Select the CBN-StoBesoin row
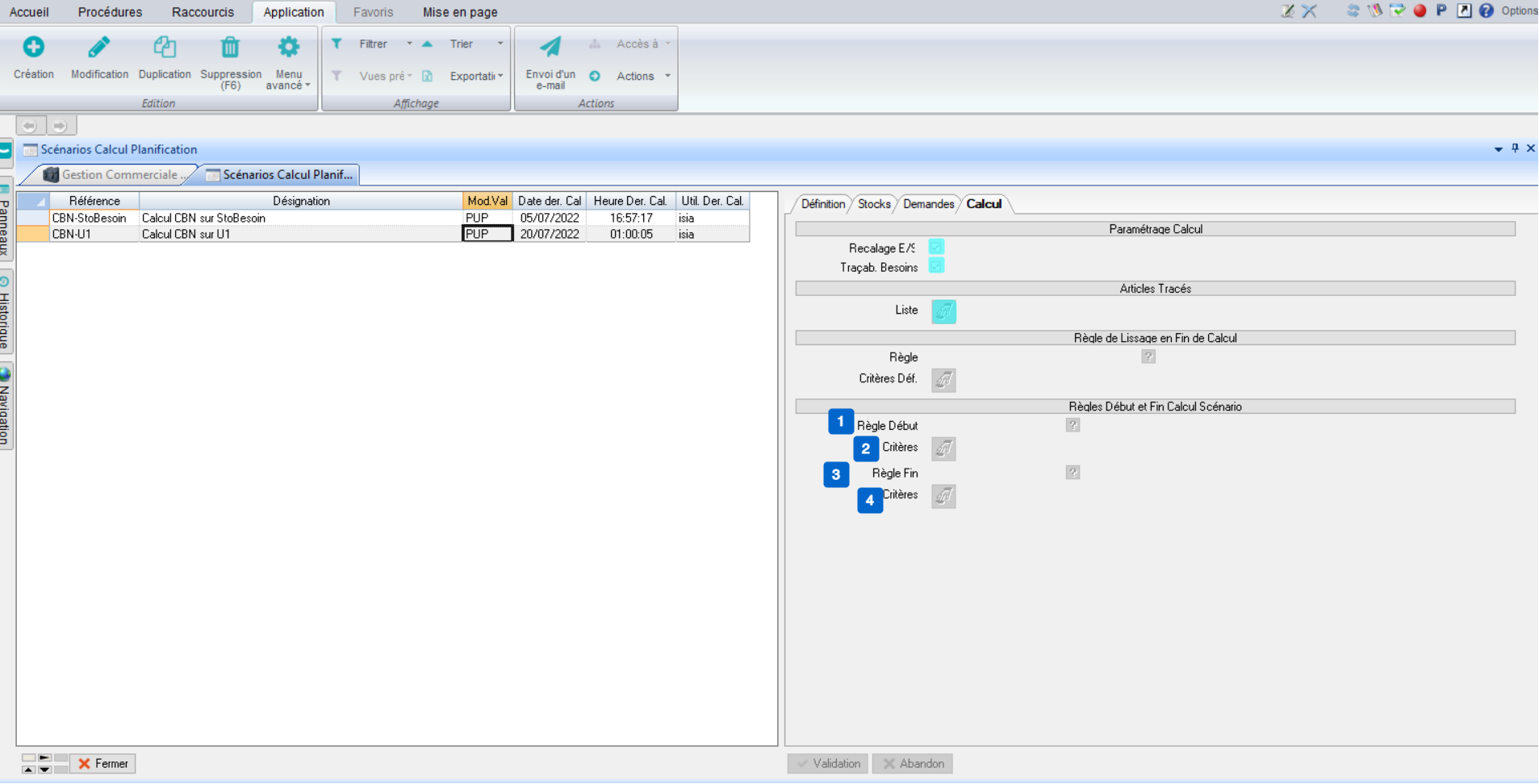Viewport: 1539px width, 784px height. pyautogui.click(x=90, y=218)
